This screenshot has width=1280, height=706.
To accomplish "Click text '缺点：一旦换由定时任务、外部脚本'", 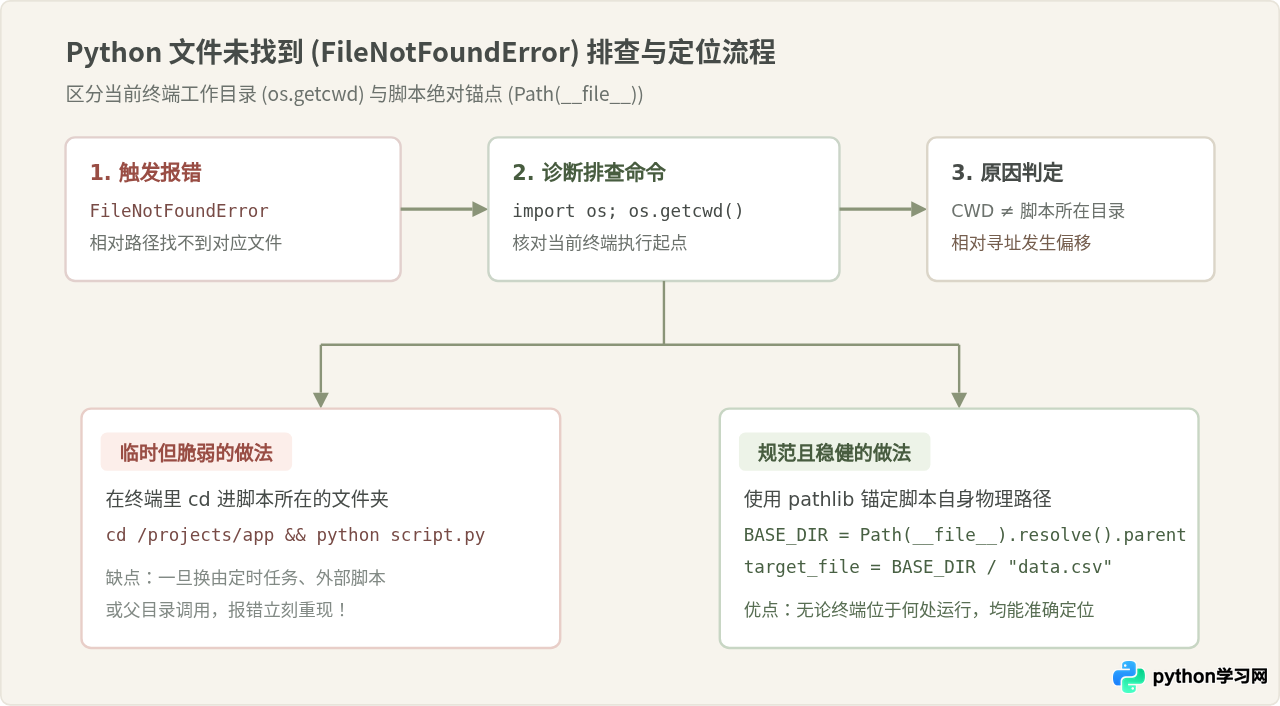I will pyautogui.click(x=246, y=578).
